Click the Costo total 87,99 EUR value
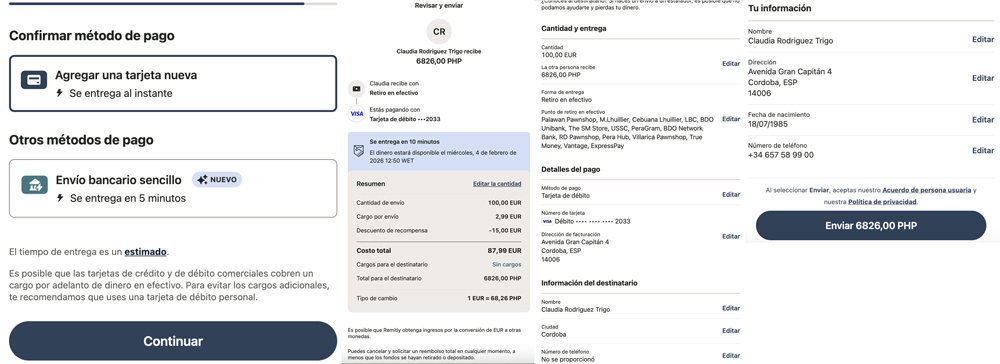Viewport: 1000px width, 364px height. coord(504,251)
